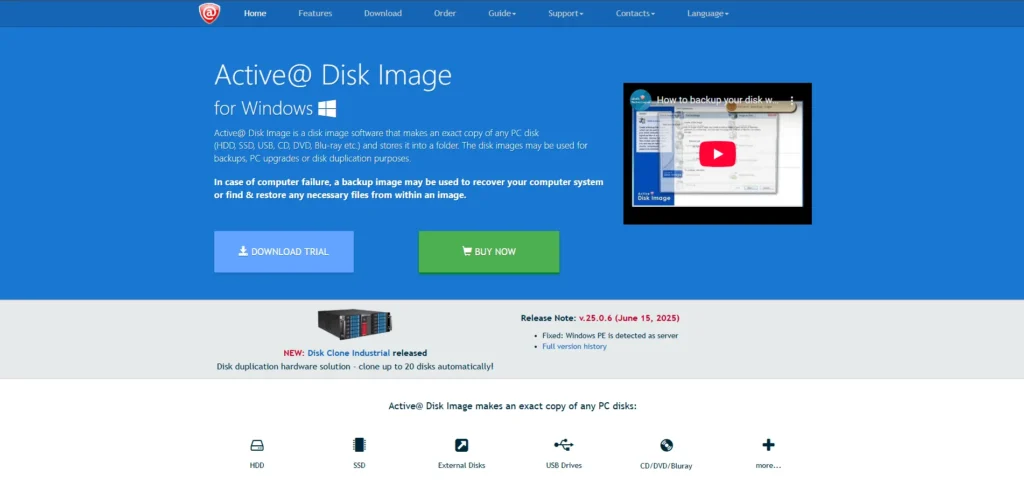
Task: Click the USB Drives icon
Action: click(x=564, y=444)
